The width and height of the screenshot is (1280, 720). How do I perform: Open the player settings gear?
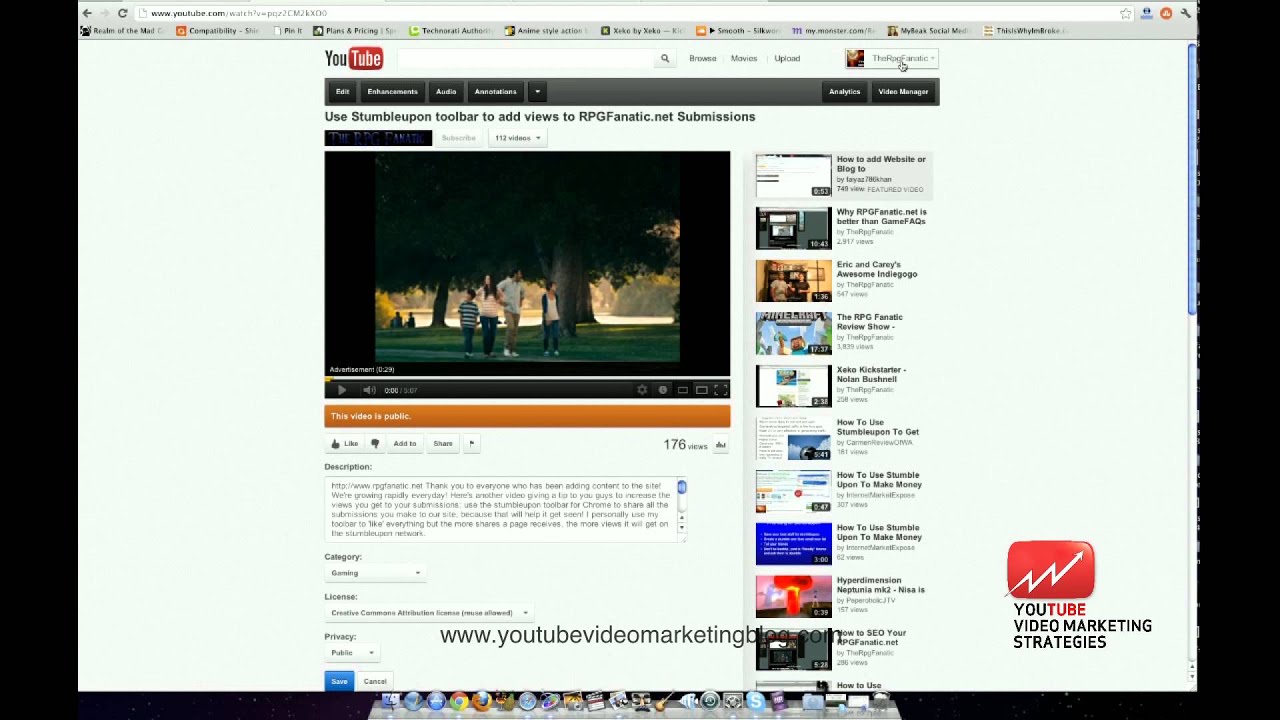pyautogui.click(x=642, y=390)
